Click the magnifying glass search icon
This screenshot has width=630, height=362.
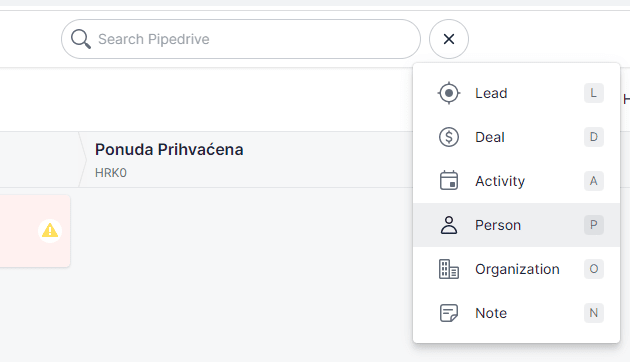[81, 39]
